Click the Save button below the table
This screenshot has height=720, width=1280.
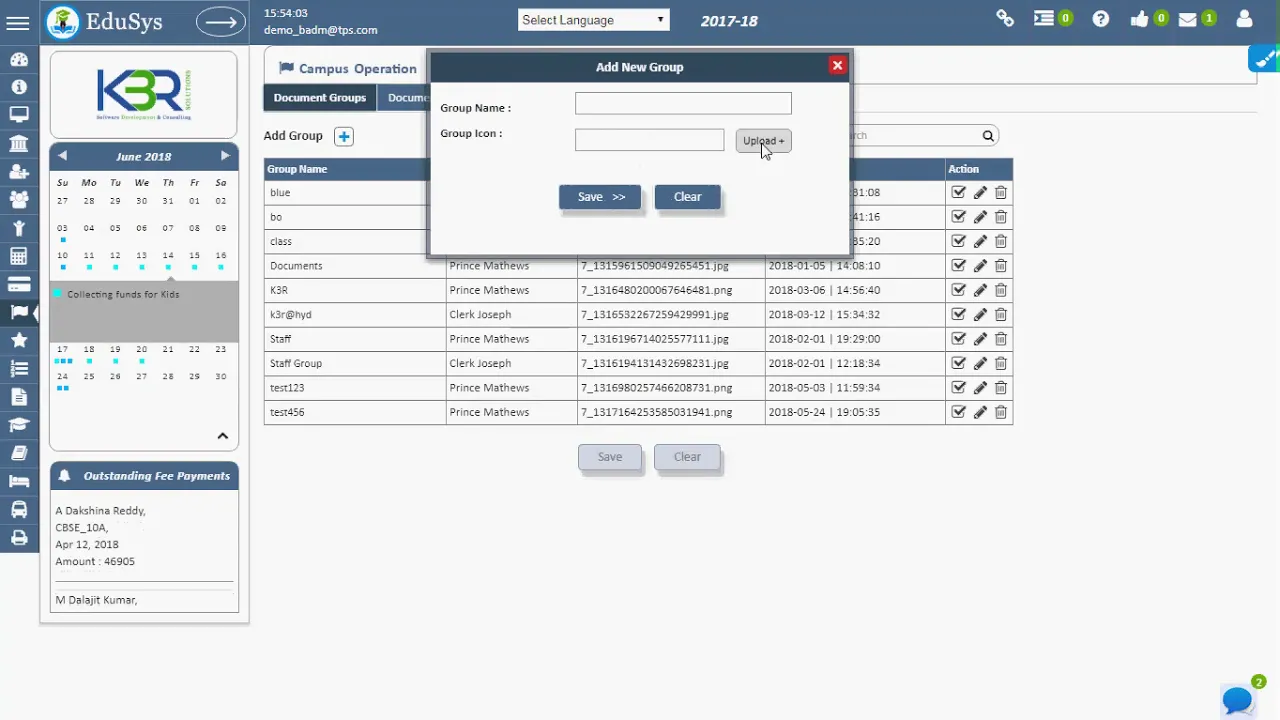[x=610, y=457]
